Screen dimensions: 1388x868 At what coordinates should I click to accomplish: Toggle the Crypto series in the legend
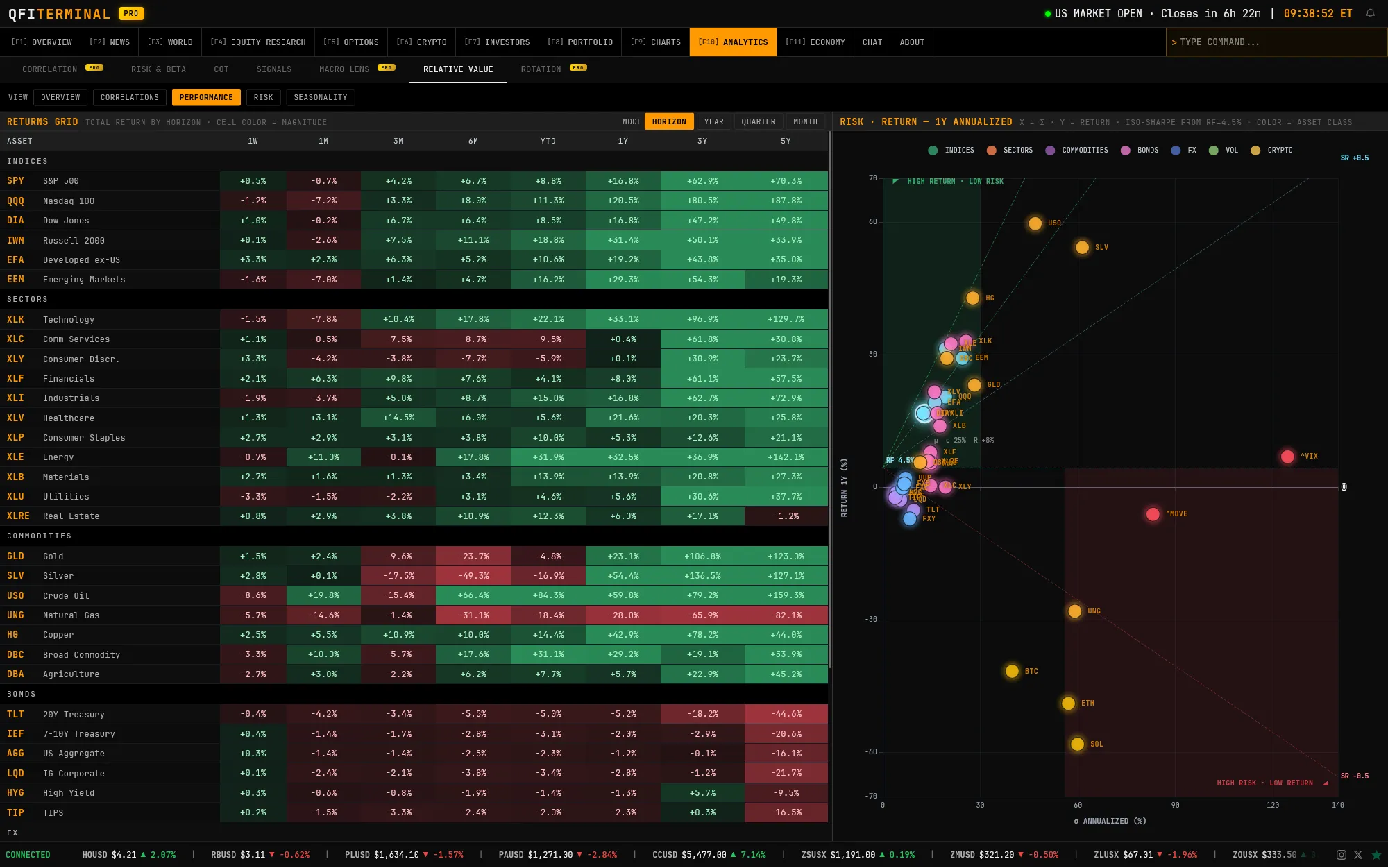[1271, 151]
